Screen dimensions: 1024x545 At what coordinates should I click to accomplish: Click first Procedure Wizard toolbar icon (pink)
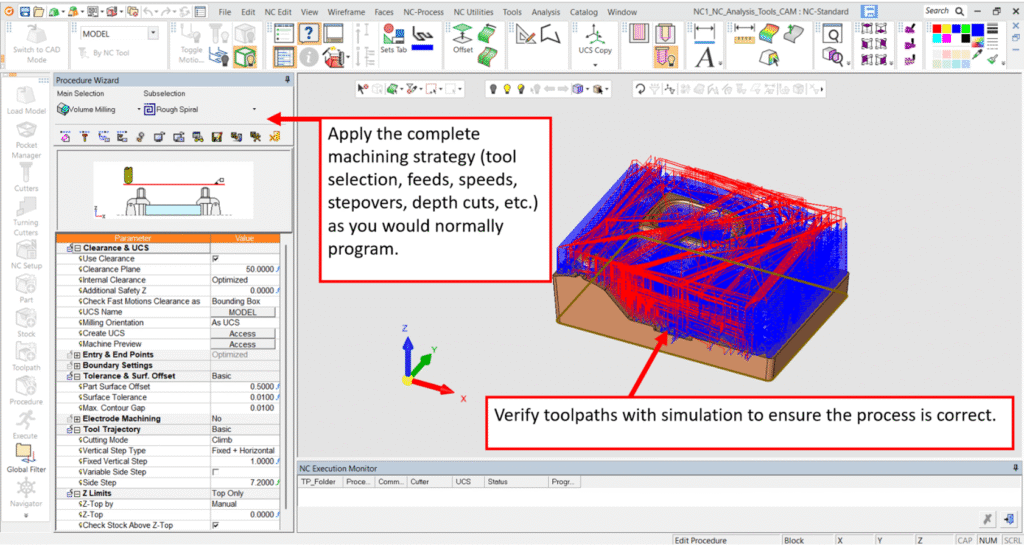tap(65, 137)
